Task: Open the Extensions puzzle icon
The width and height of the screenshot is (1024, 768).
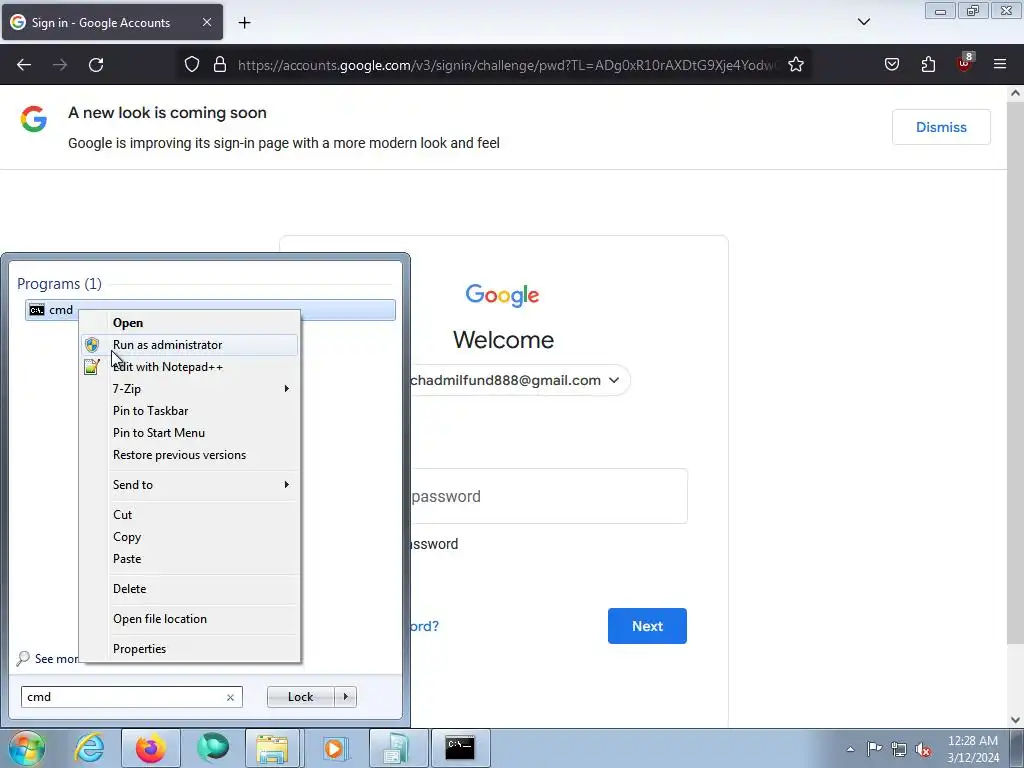Action: pyautogui.click(x=928, y=65)
